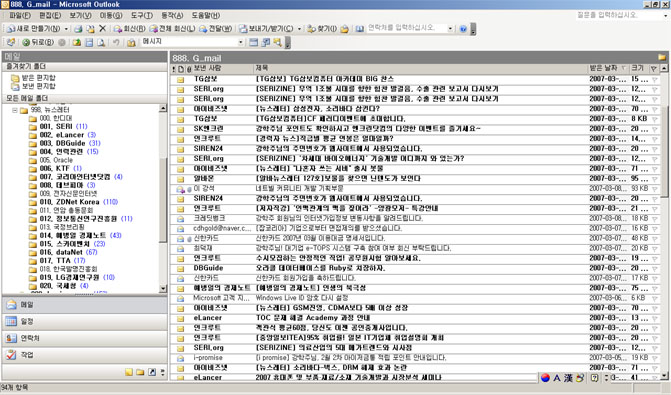This screenshot has width=671, height=395.
Task: Click the Undo arrow icon
Action: 116,42
